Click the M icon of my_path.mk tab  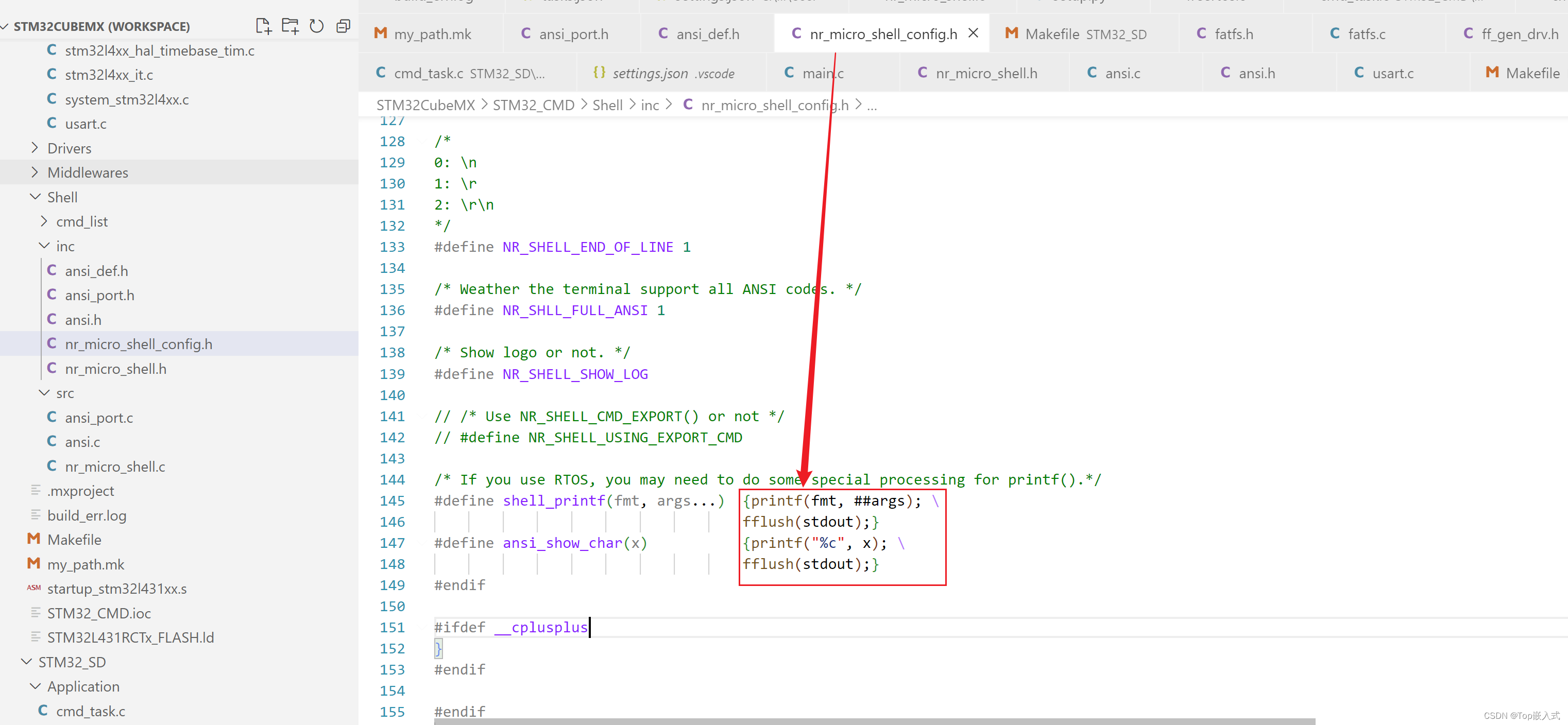point(381,34)
